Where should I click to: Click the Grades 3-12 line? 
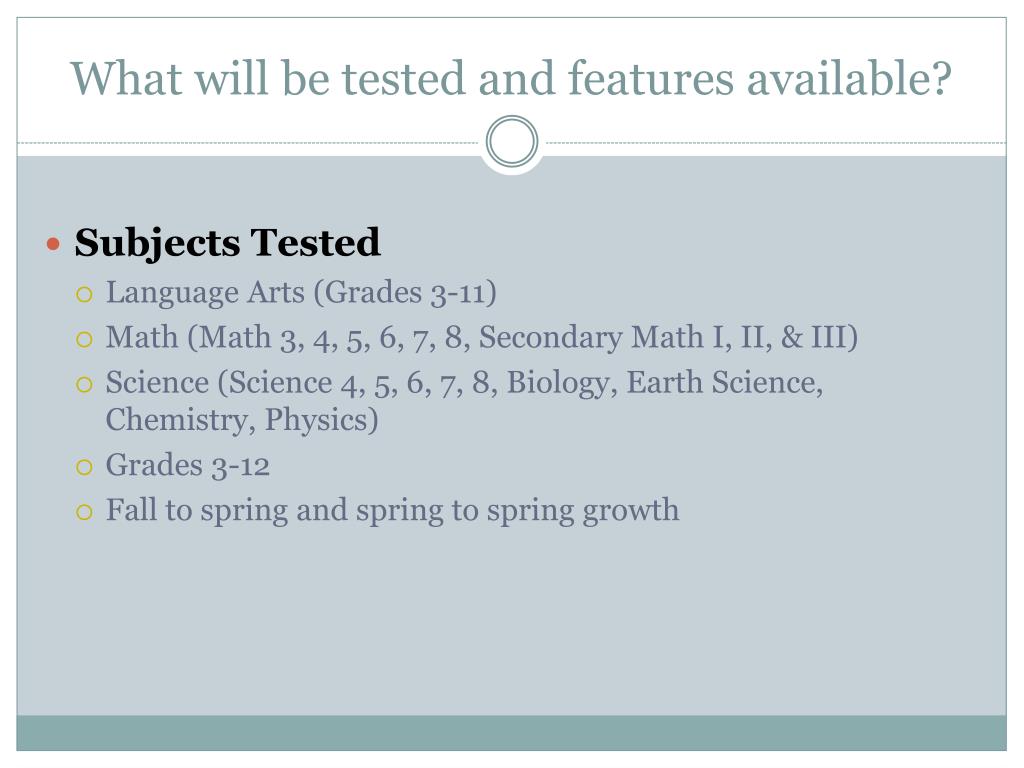click(188, 466)
